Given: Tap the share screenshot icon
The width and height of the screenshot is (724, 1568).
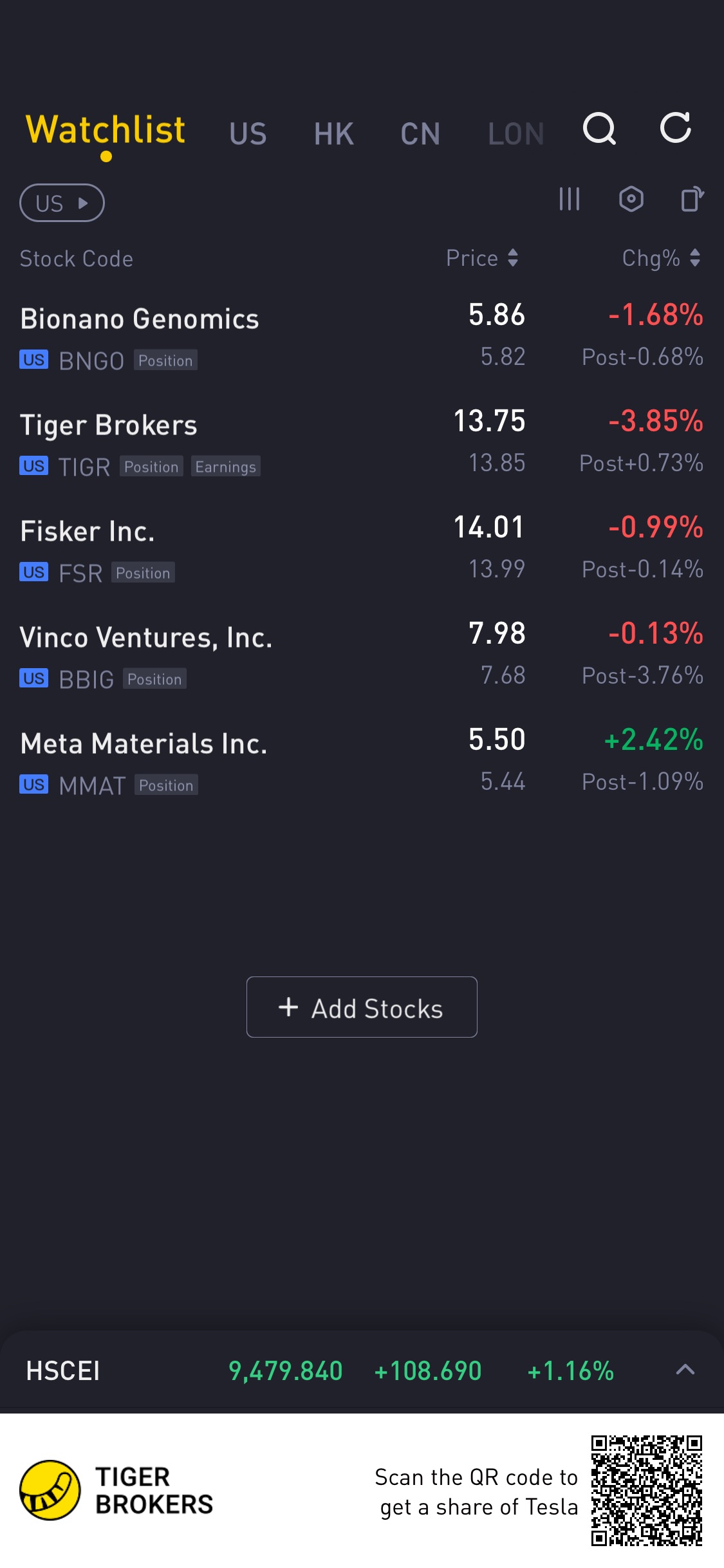Looking at the screenshot, I should 692,199.
